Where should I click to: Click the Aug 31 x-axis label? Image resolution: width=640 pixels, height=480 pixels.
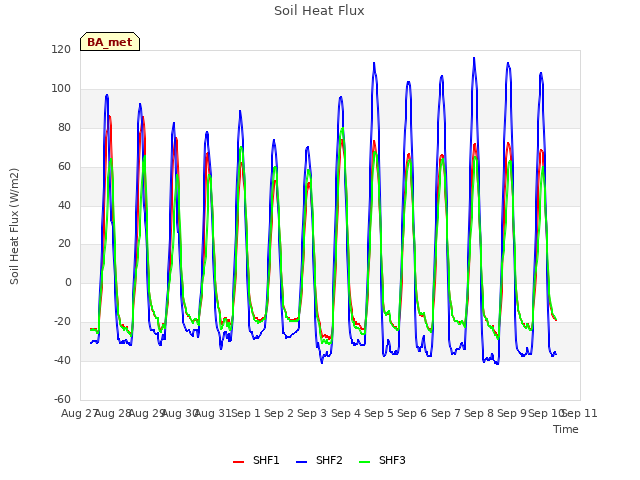(213, 413)
